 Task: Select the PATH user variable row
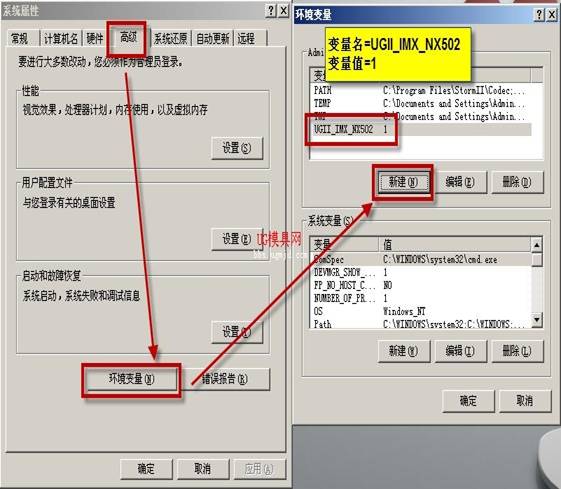420,90
